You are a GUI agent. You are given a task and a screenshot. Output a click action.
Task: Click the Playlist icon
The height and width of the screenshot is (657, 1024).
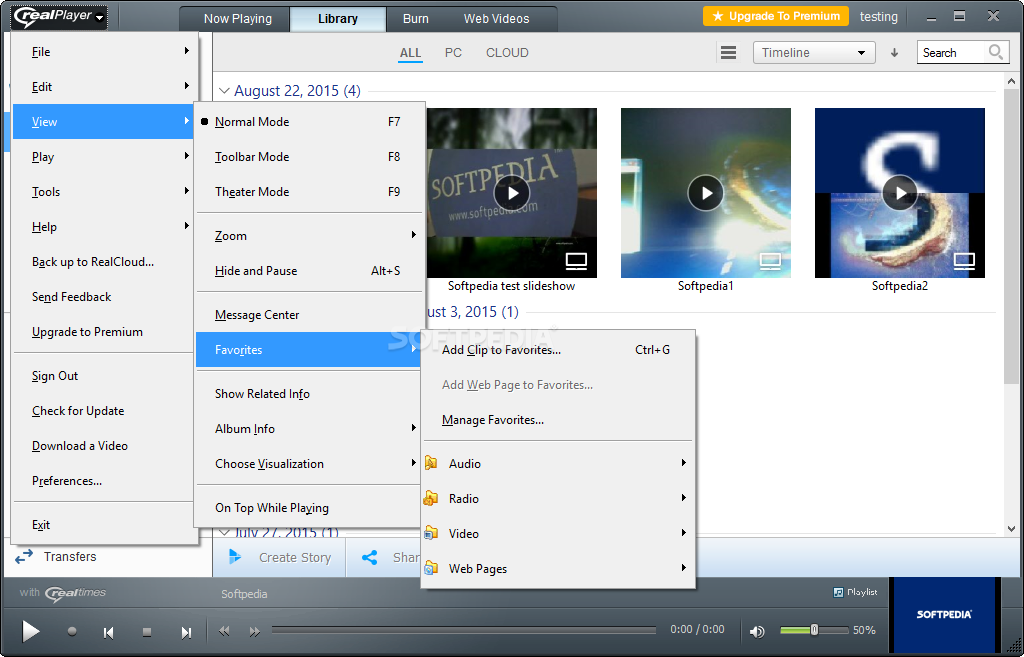point(839,592)
